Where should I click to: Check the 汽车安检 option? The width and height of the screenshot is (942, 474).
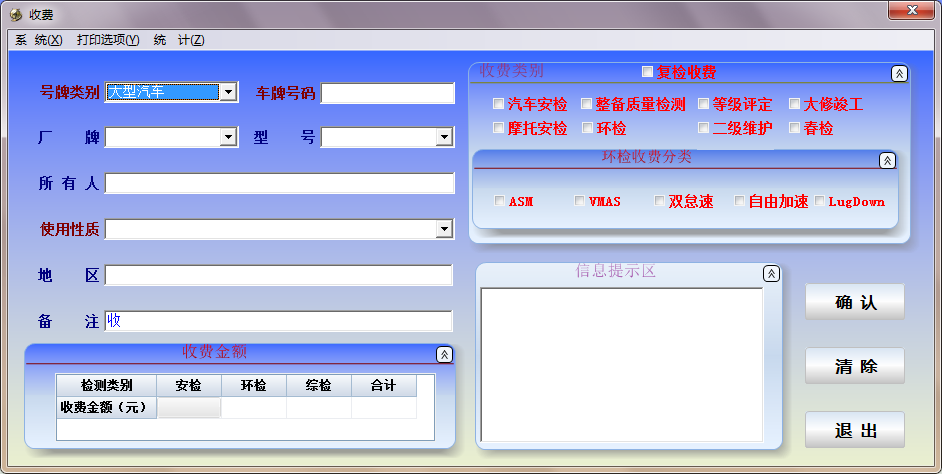pos(499,104)
